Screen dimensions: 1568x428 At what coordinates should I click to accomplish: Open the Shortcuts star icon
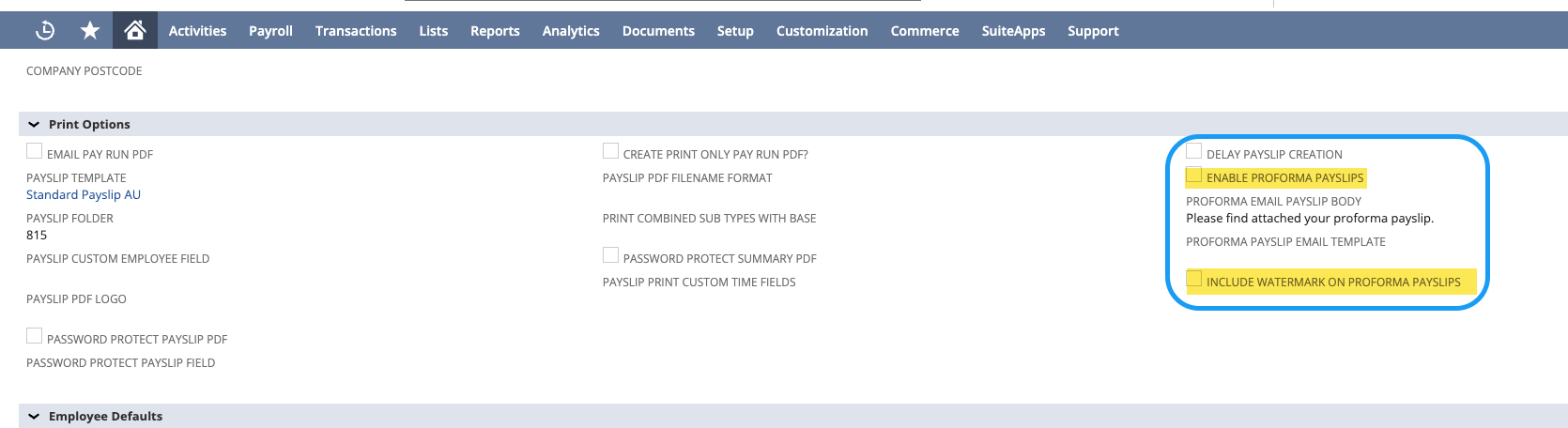pyautogui.click(x=90, y=31)
